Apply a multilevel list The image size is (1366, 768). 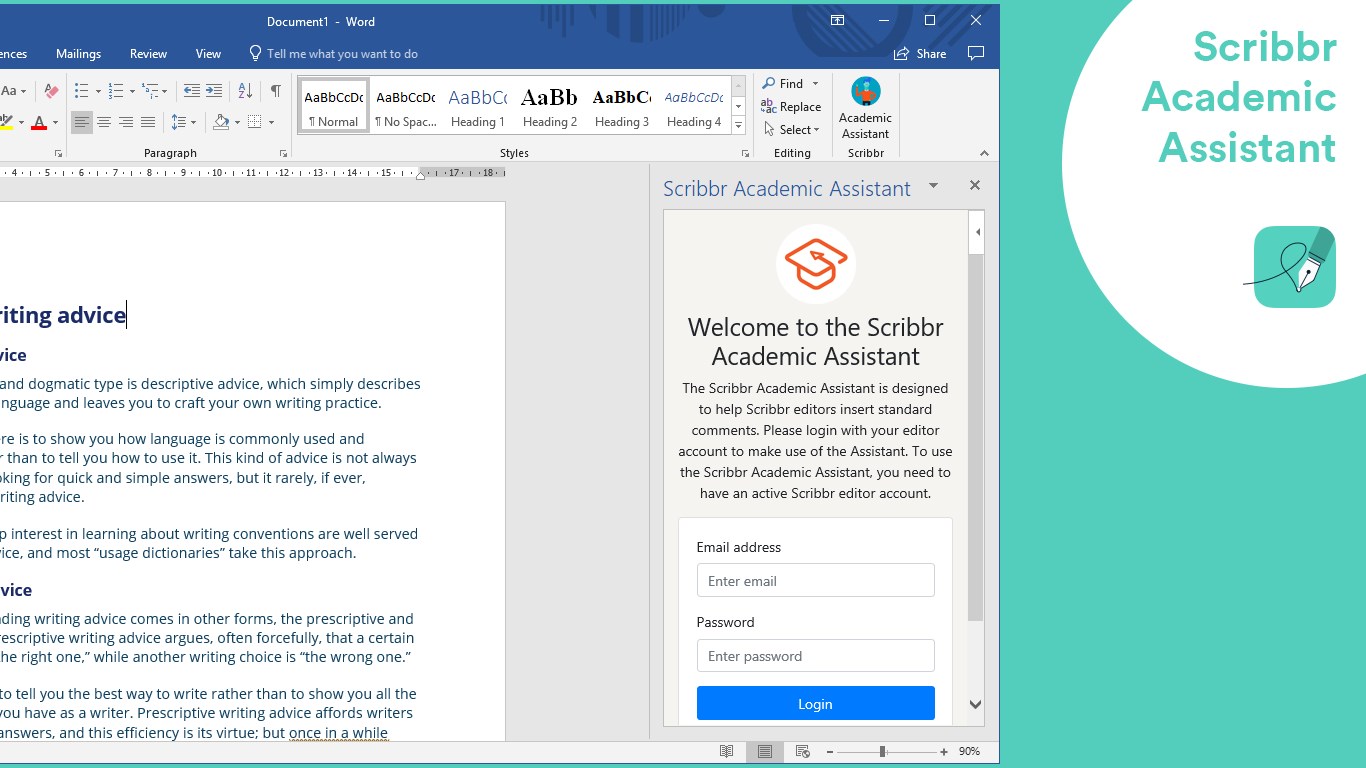150,91
